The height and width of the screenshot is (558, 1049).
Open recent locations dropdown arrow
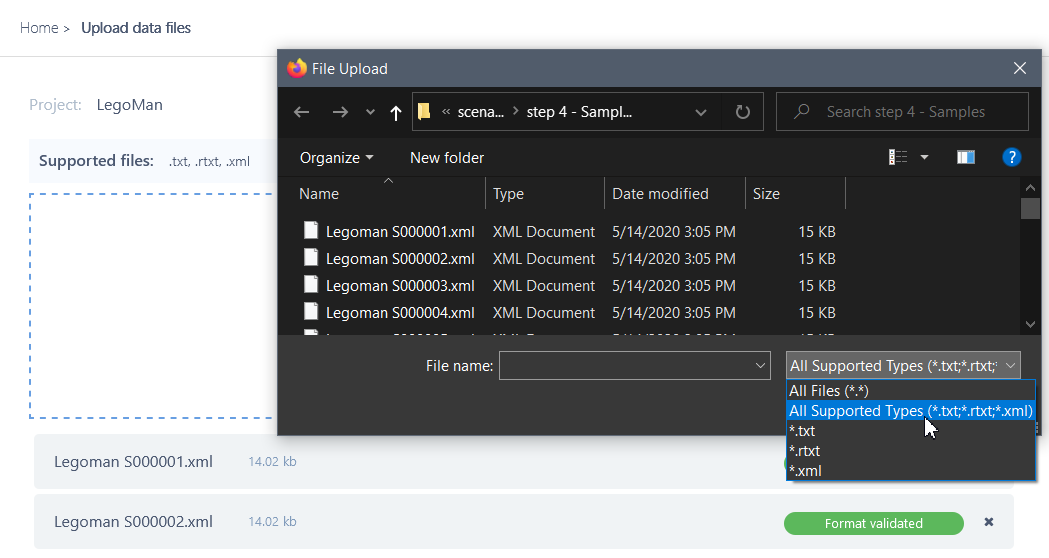[x=370, y=112]
